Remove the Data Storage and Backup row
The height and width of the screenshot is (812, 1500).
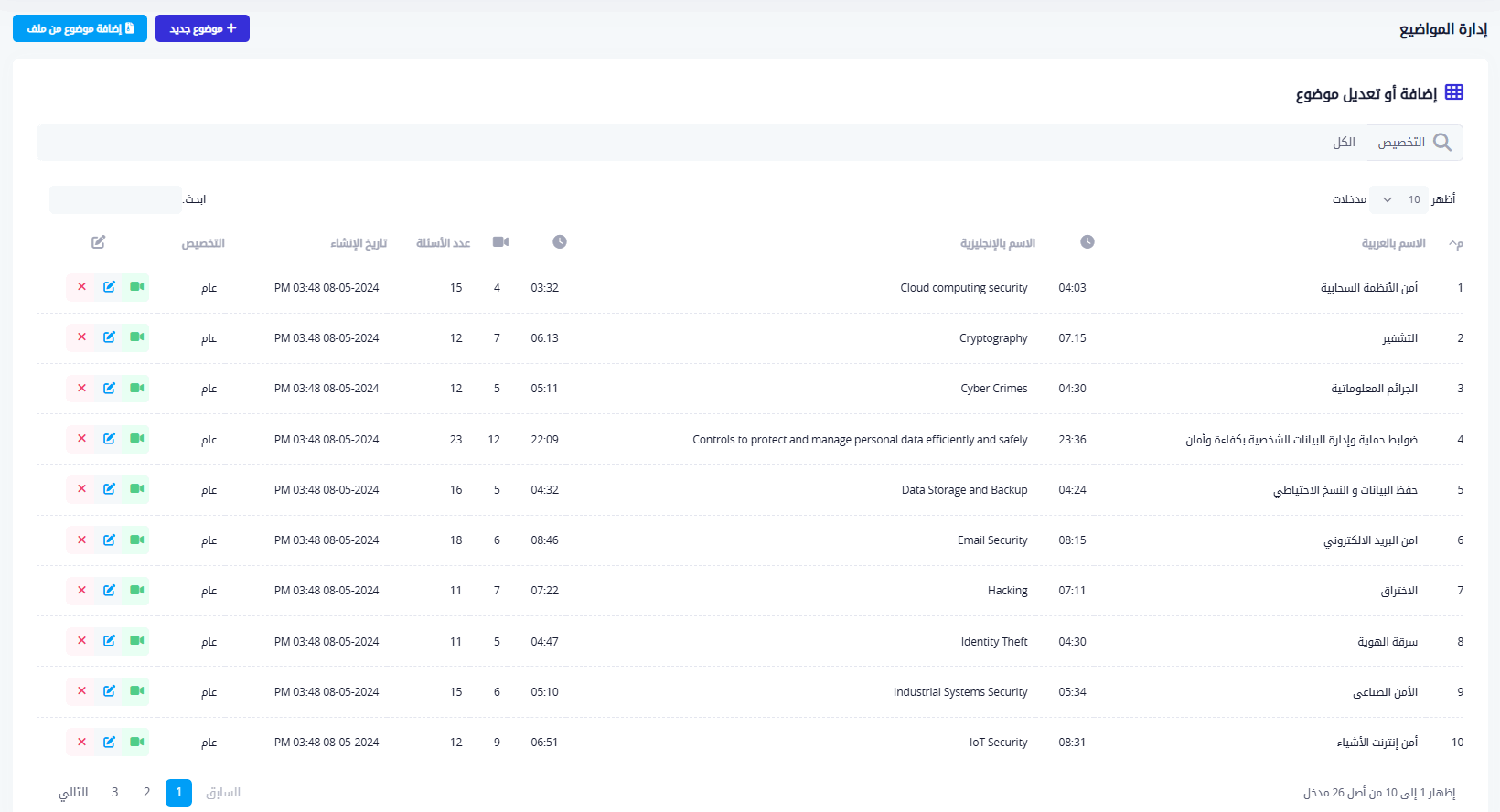pos(81,489)
